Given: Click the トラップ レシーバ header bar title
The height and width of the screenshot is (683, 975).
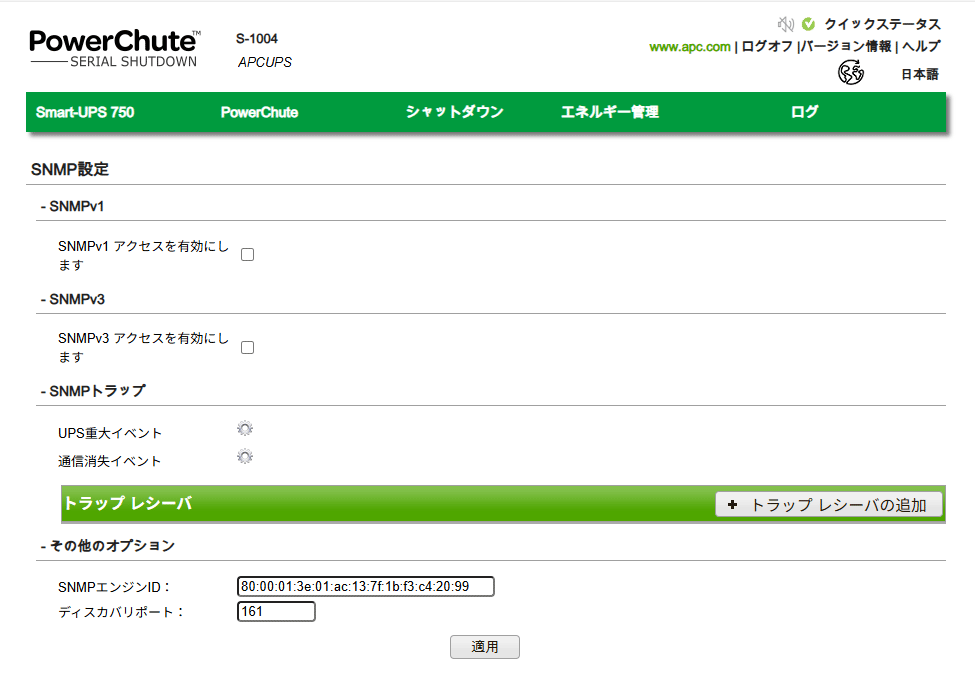Looking at the screenshot, I should [128, 503].
